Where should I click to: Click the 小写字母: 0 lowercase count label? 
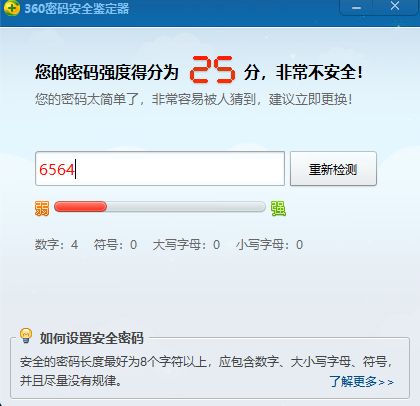point(269,245)
